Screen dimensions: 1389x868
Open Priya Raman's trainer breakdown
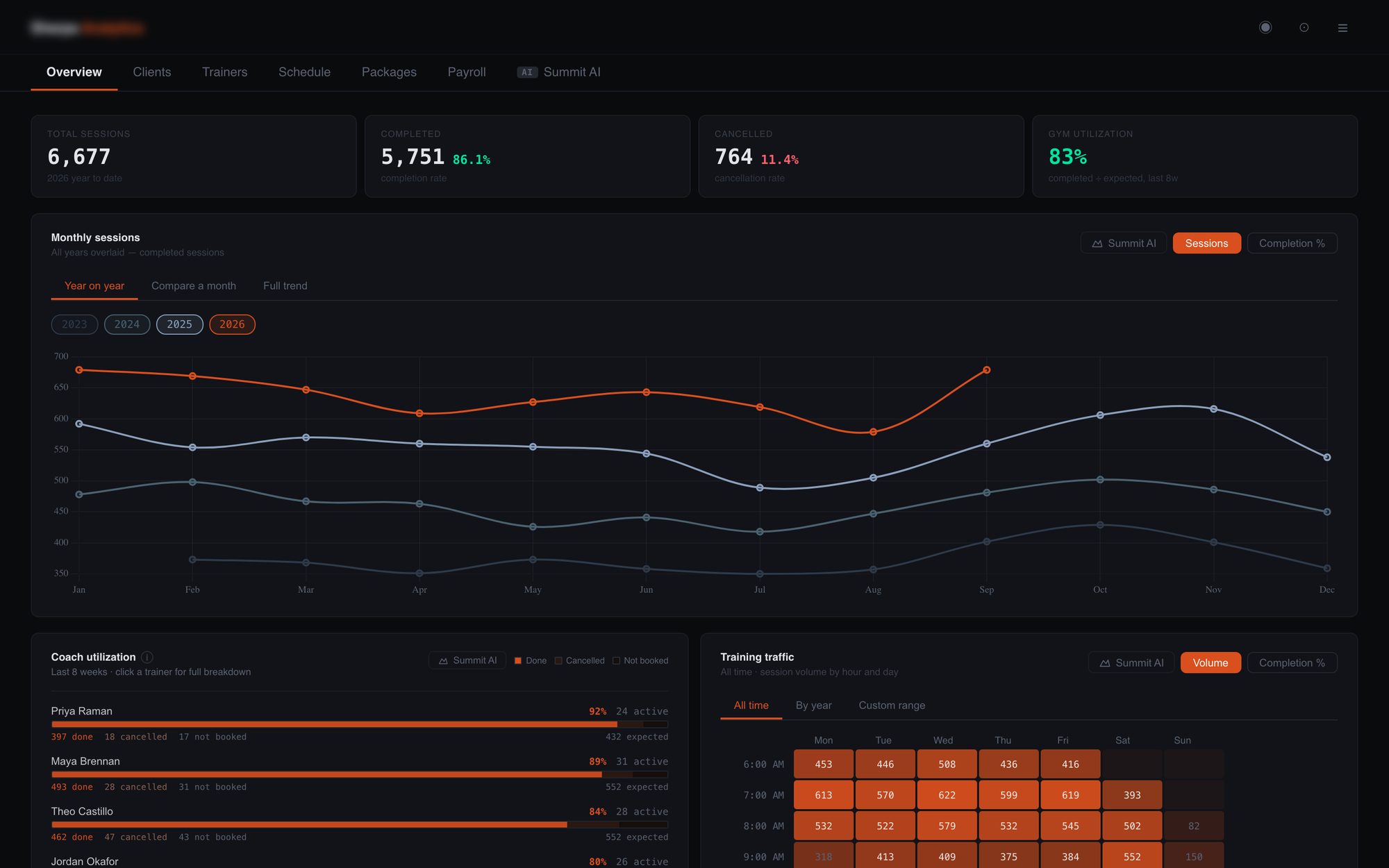click(x=360, y=723)
